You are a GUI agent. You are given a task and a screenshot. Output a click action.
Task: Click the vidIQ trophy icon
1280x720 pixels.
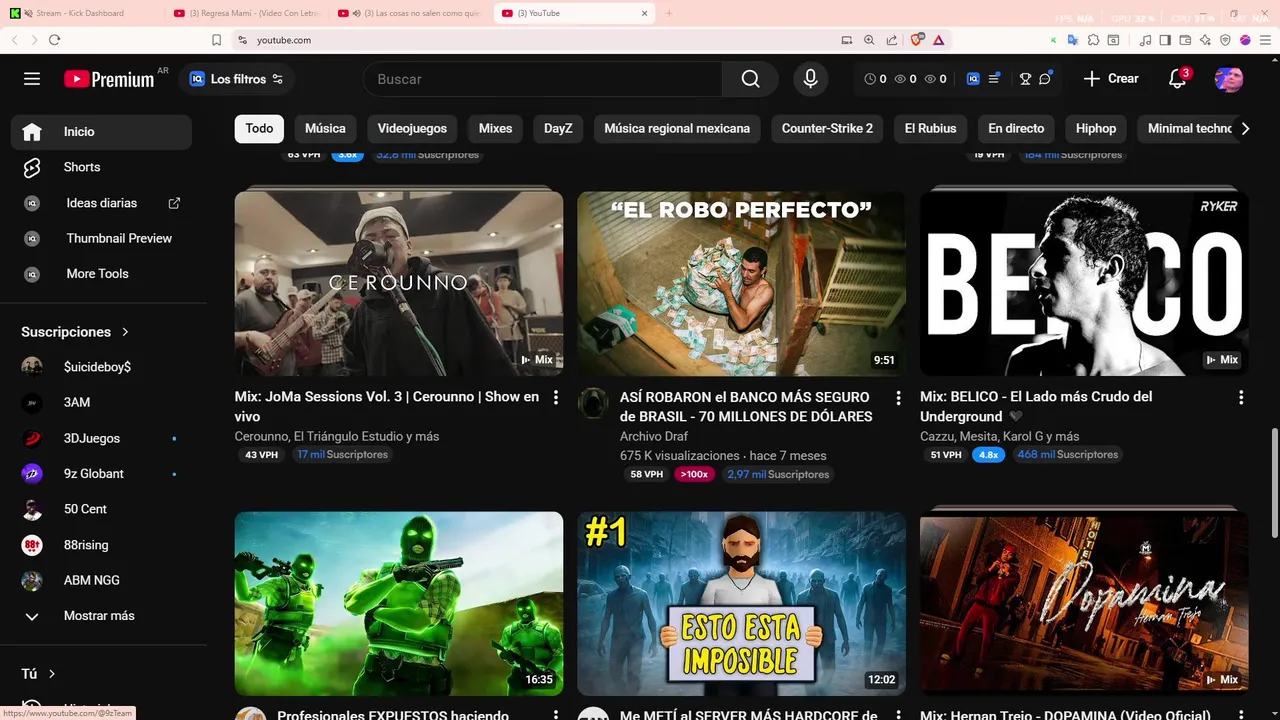(x=1025, y=79)
